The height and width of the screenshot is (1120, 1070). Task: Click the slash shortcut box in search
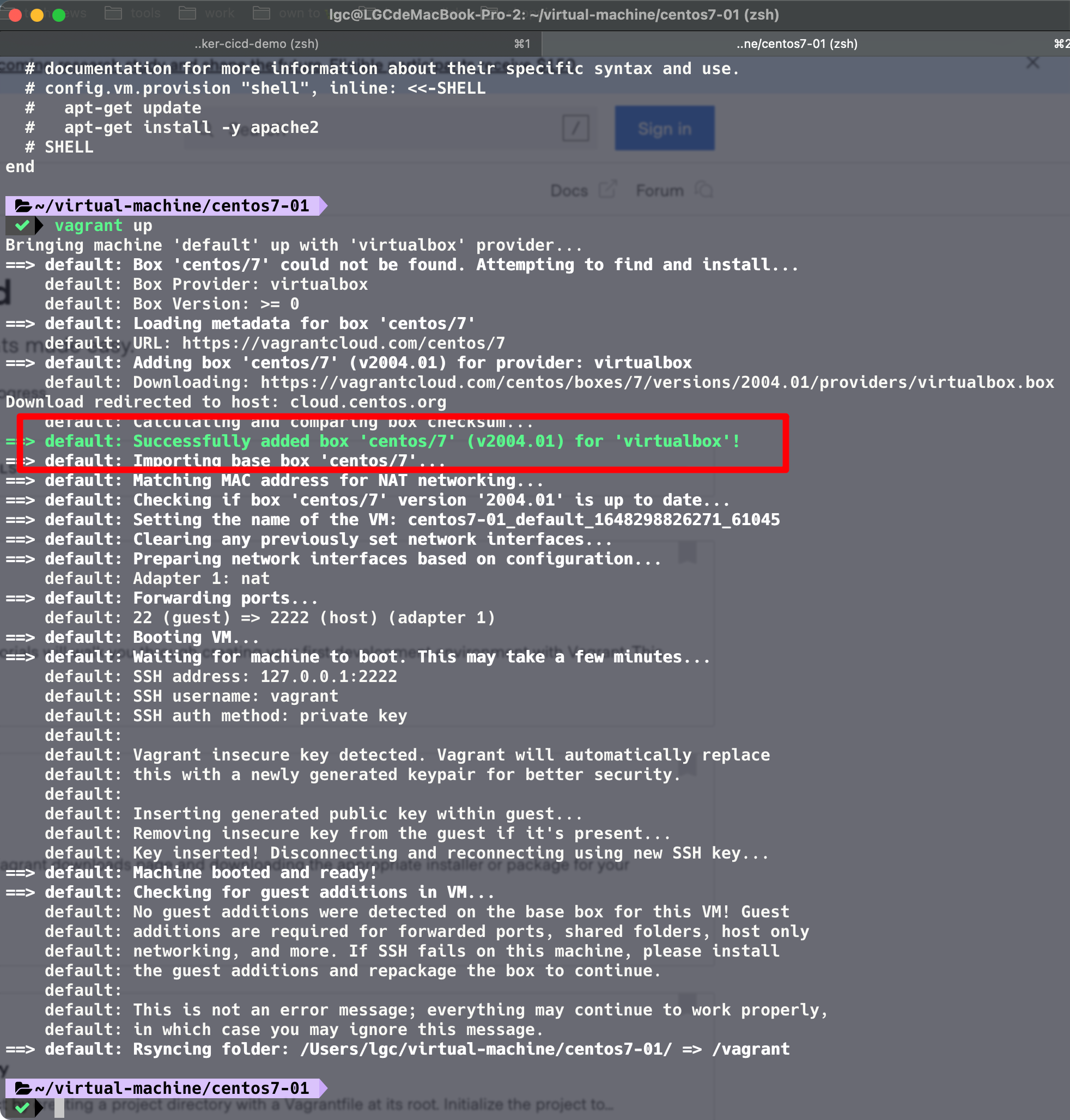575,129
